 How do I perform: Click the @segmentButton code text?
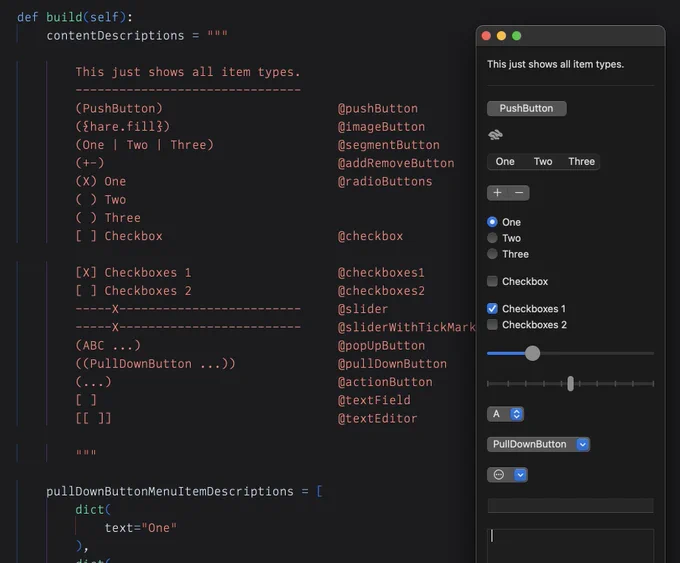(389, 145)
